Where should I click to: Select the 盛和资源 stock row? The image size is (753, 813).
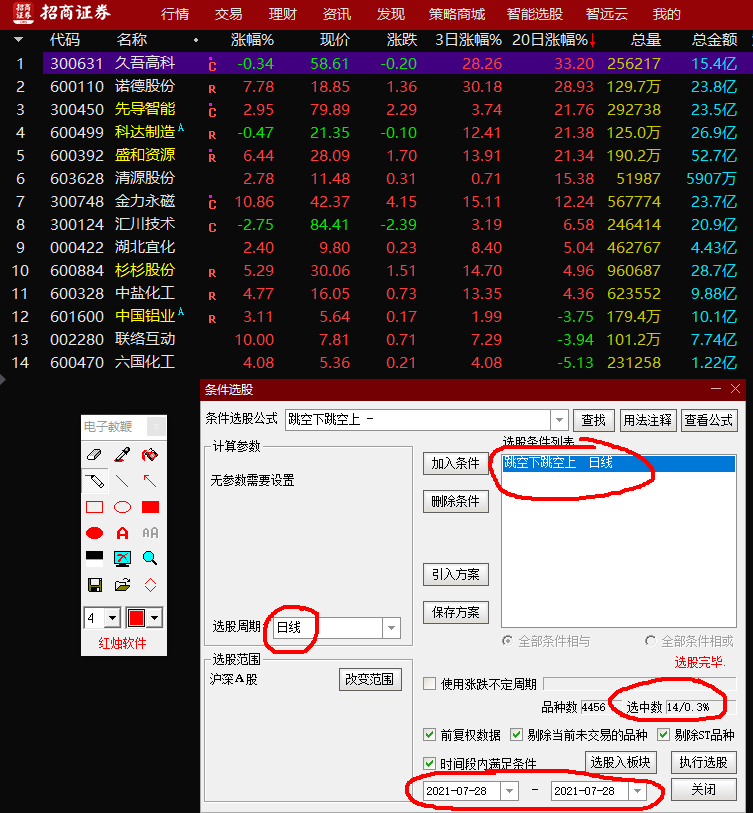(x=376, y=156)
